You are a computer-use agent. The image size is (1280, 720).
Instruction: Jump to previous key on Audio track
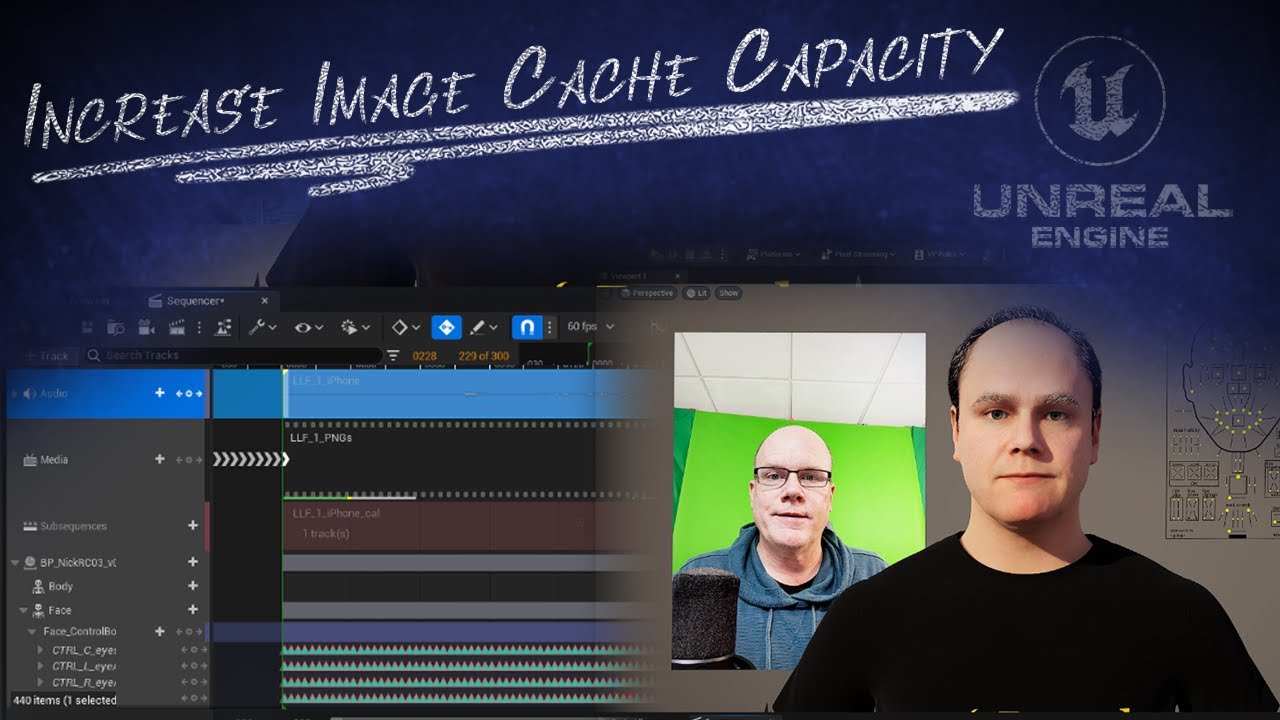tap(180, 394)
